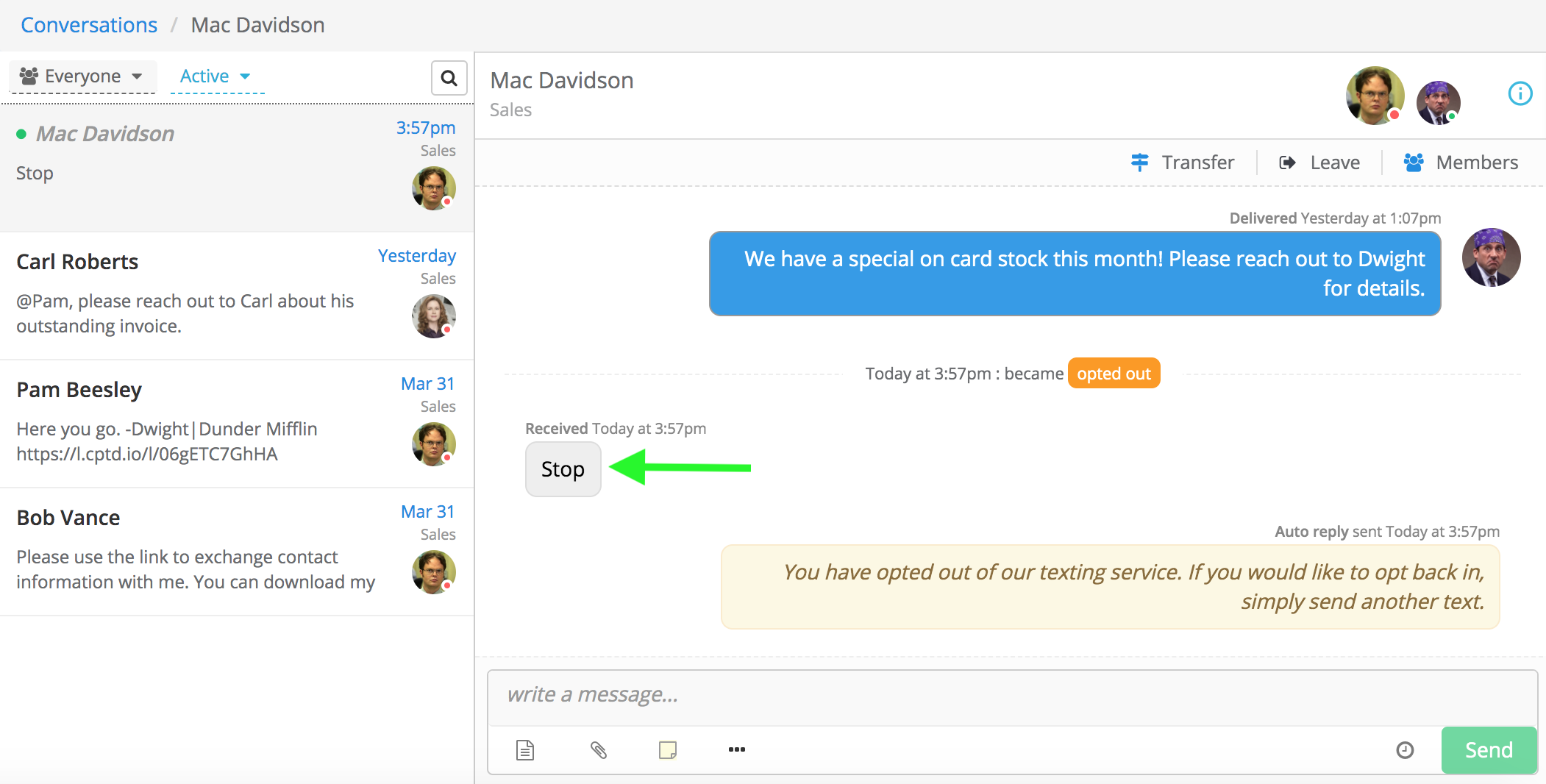This screenshot has height=784, width=1546.
Task: Click the purple bandana member avatar
Action: pos(1438,102)
